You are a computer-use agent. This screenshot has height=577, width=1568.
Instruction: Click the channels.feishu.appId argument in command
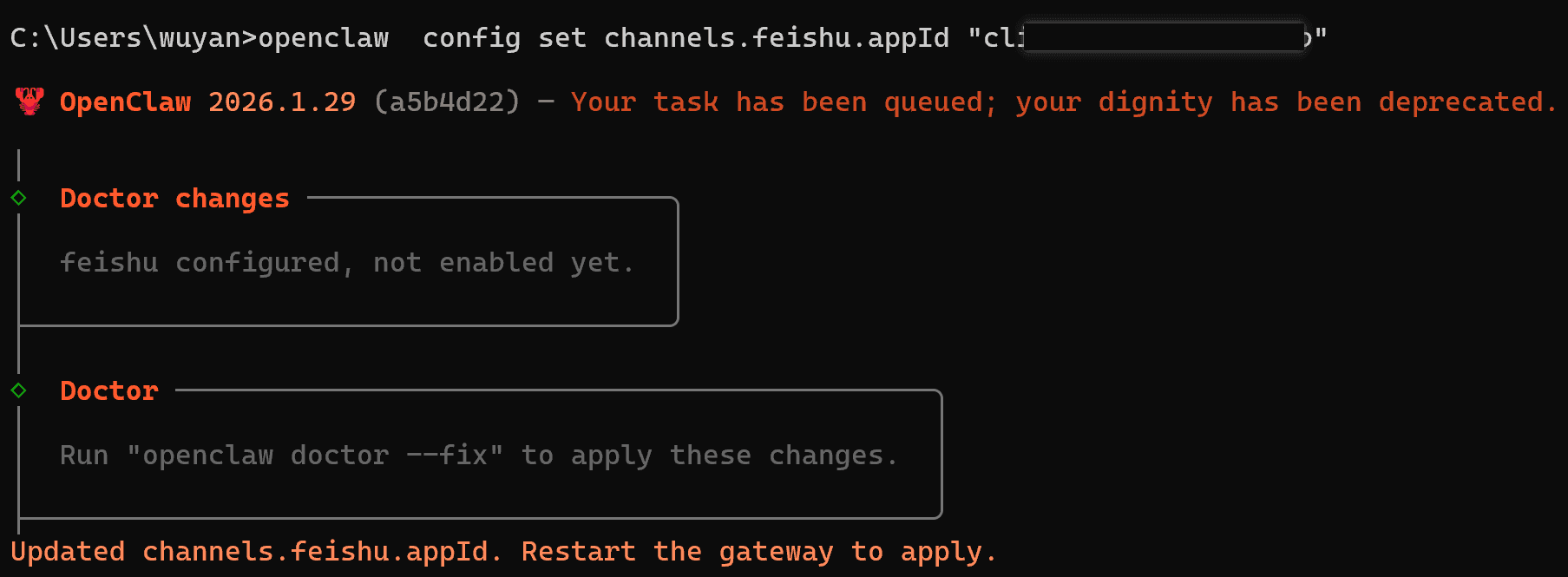tap(777, 38)
